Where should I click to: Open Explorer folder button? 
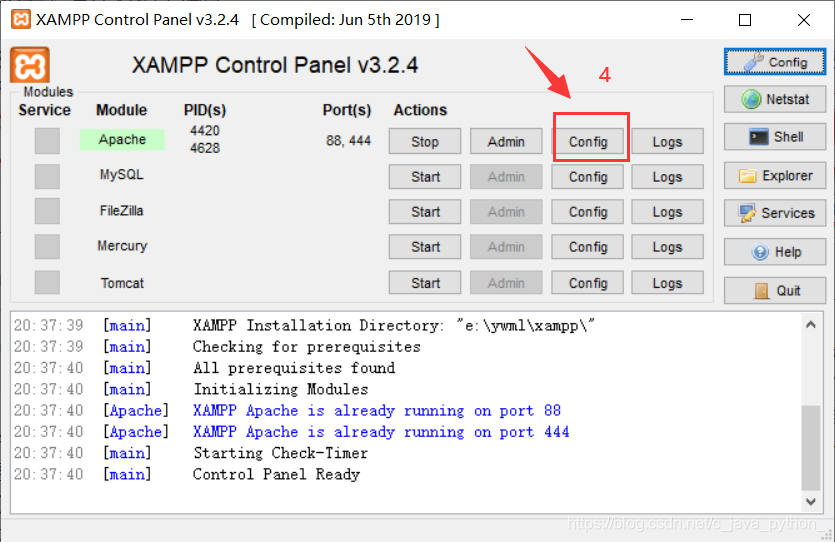[x=775, y=176]
